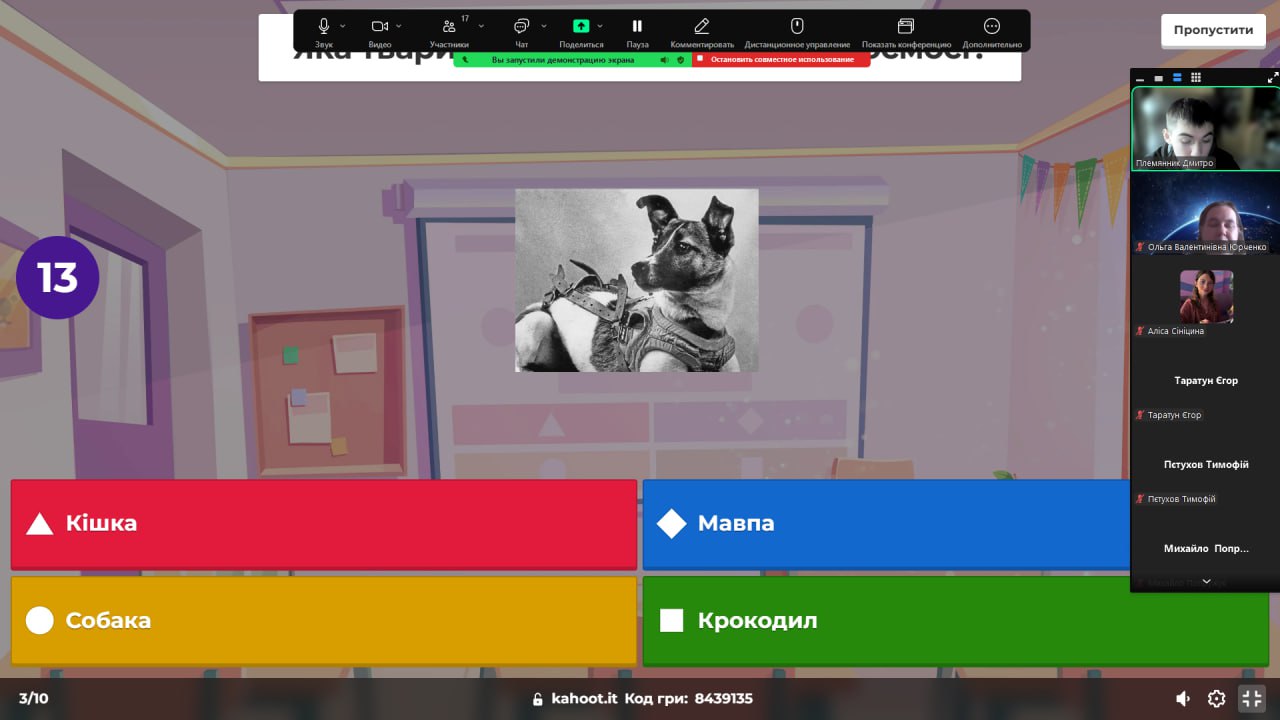
Task: Expand the arrow next to Видео
Action: click(399, 26)
